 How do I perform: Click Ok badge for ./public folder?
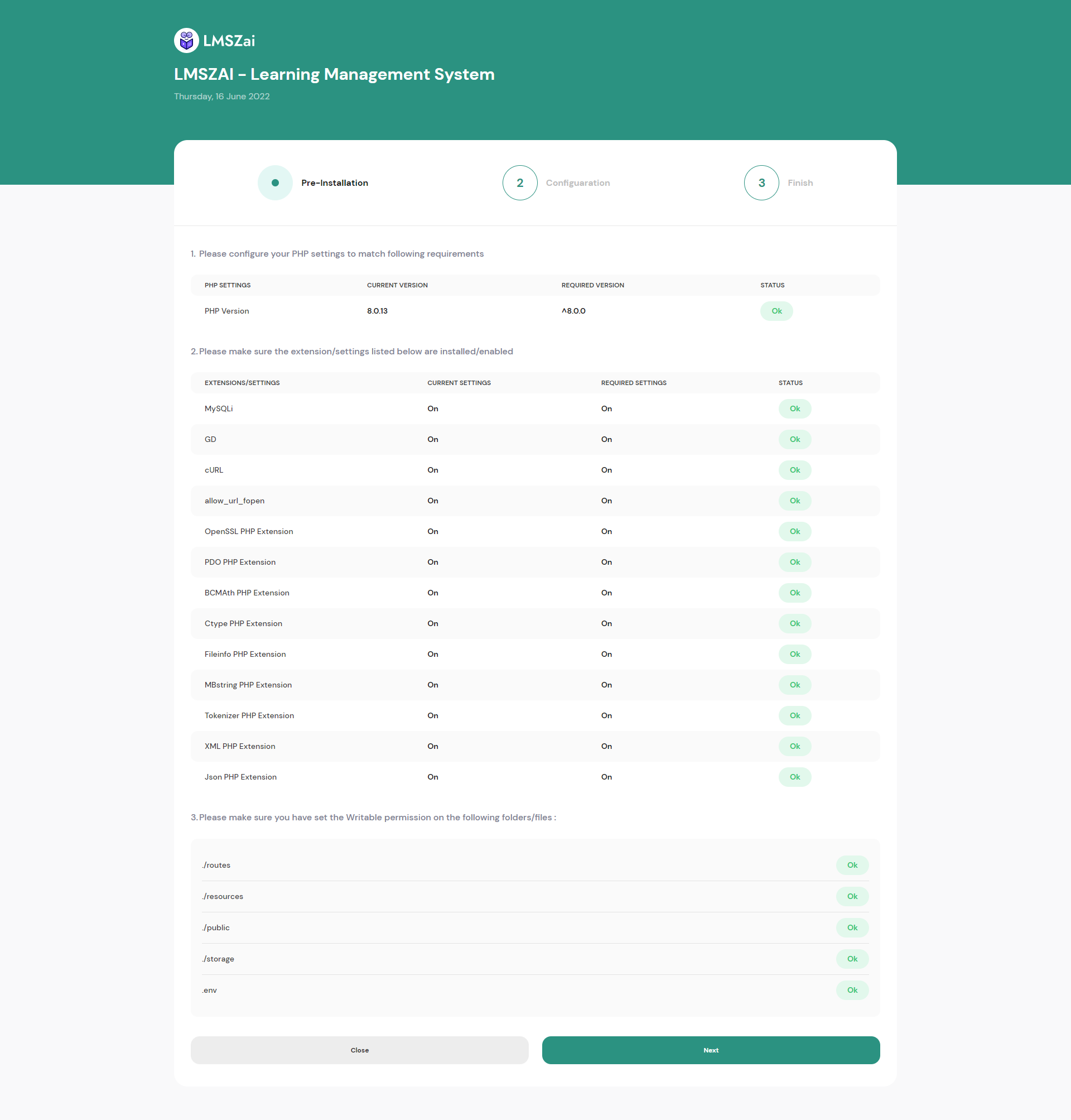(852, 927)
